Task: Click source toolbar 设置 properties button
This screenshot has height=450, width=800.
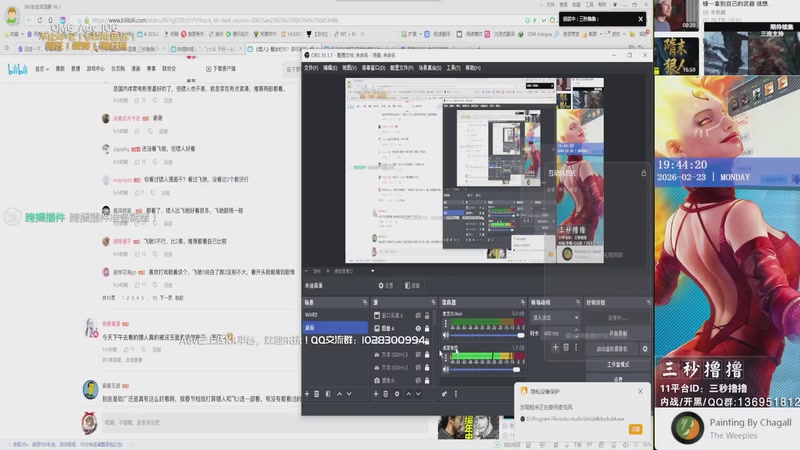Action: click(x=386, y=286)
